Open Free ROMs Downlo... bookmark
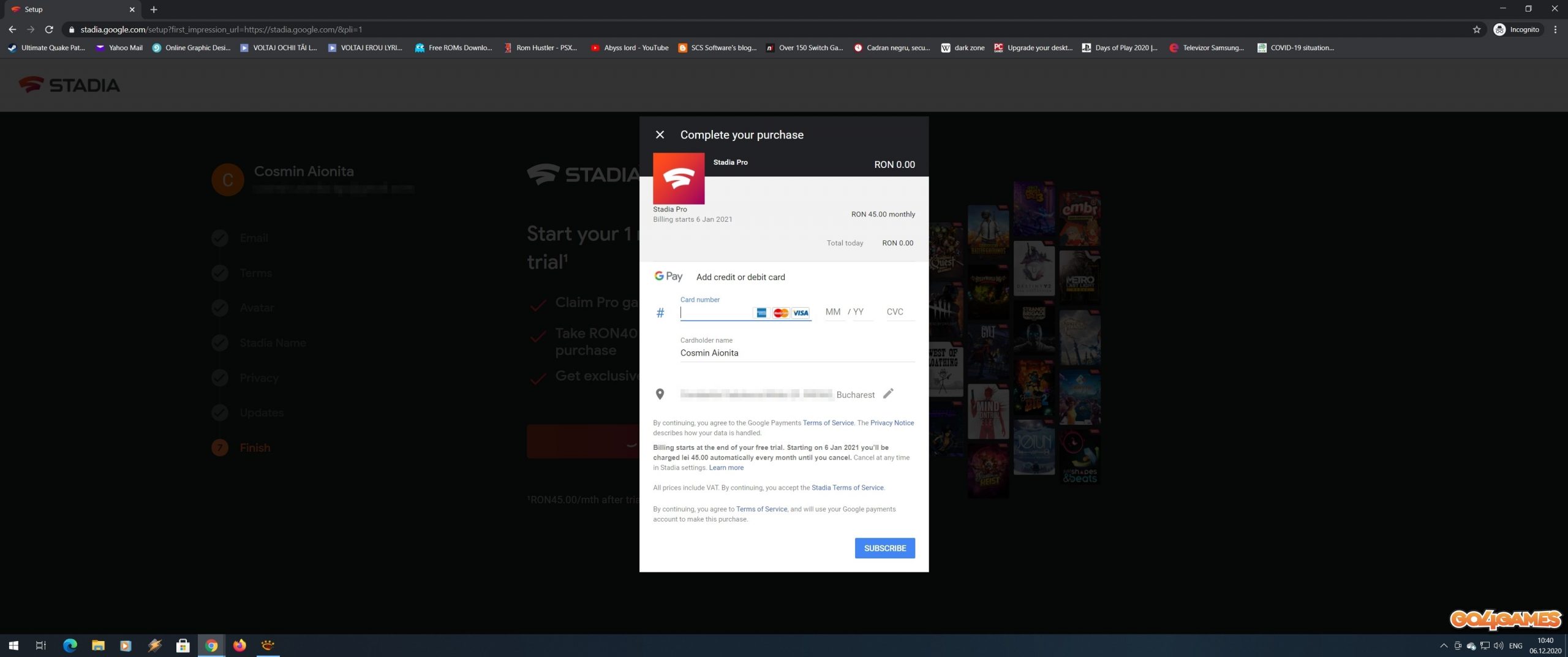The width and height of the screenshot is (1568, 657). pos(453,47)
